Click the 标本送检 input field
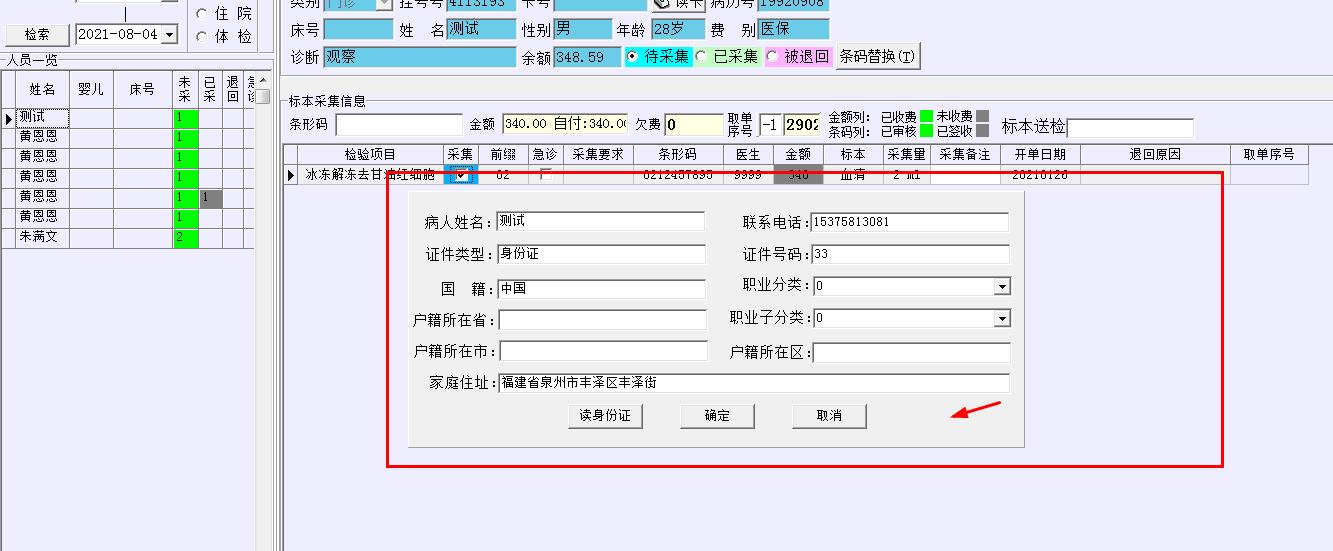 point(1130,128)
